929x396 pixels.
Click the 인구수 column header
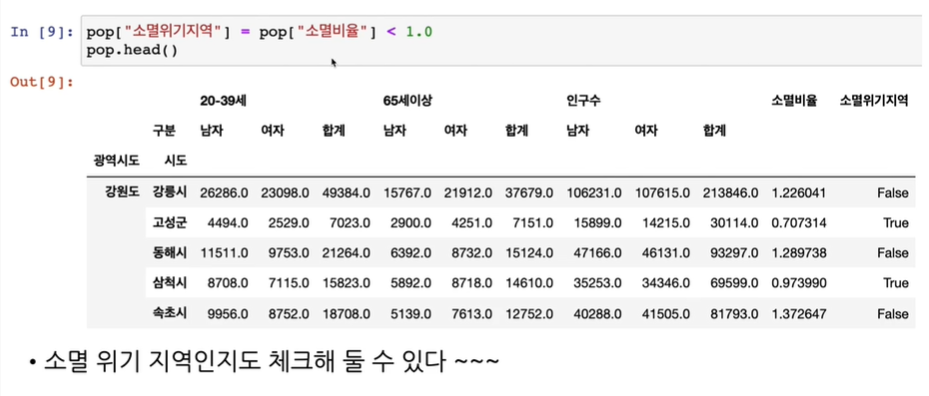point(584,101)
